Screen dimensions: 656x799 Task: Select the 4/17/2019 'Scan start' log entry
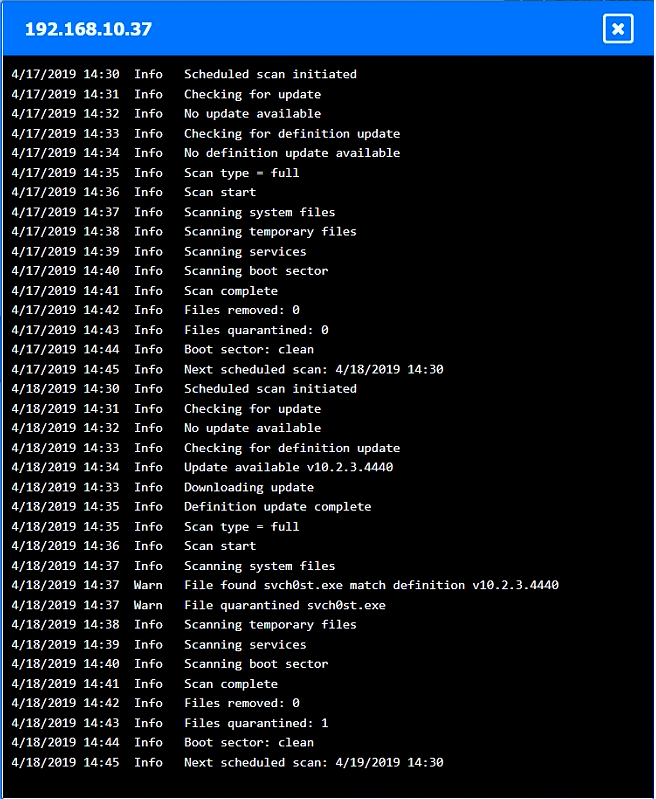pyautogui.click(x=220, y=192)
